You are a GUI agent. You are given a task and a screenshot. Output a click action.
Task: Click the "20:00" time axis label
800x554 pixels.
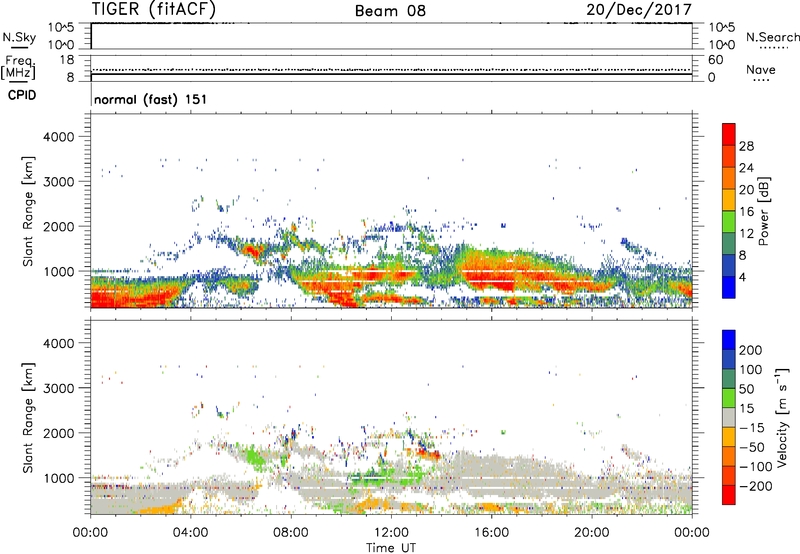tap(591, 533)
